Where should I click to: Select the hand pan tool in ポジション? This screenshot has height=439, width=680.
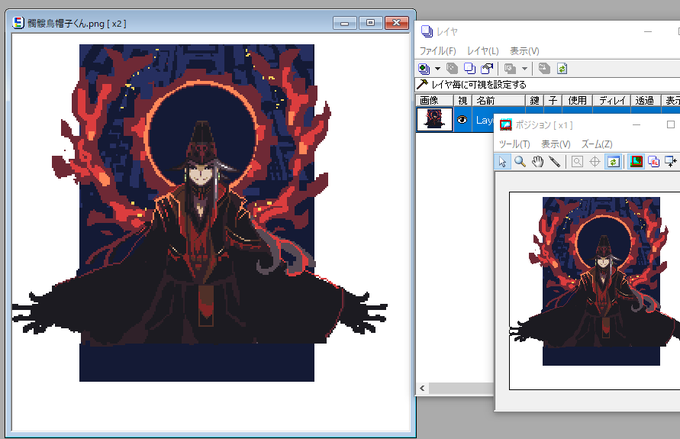click(537, 162)
